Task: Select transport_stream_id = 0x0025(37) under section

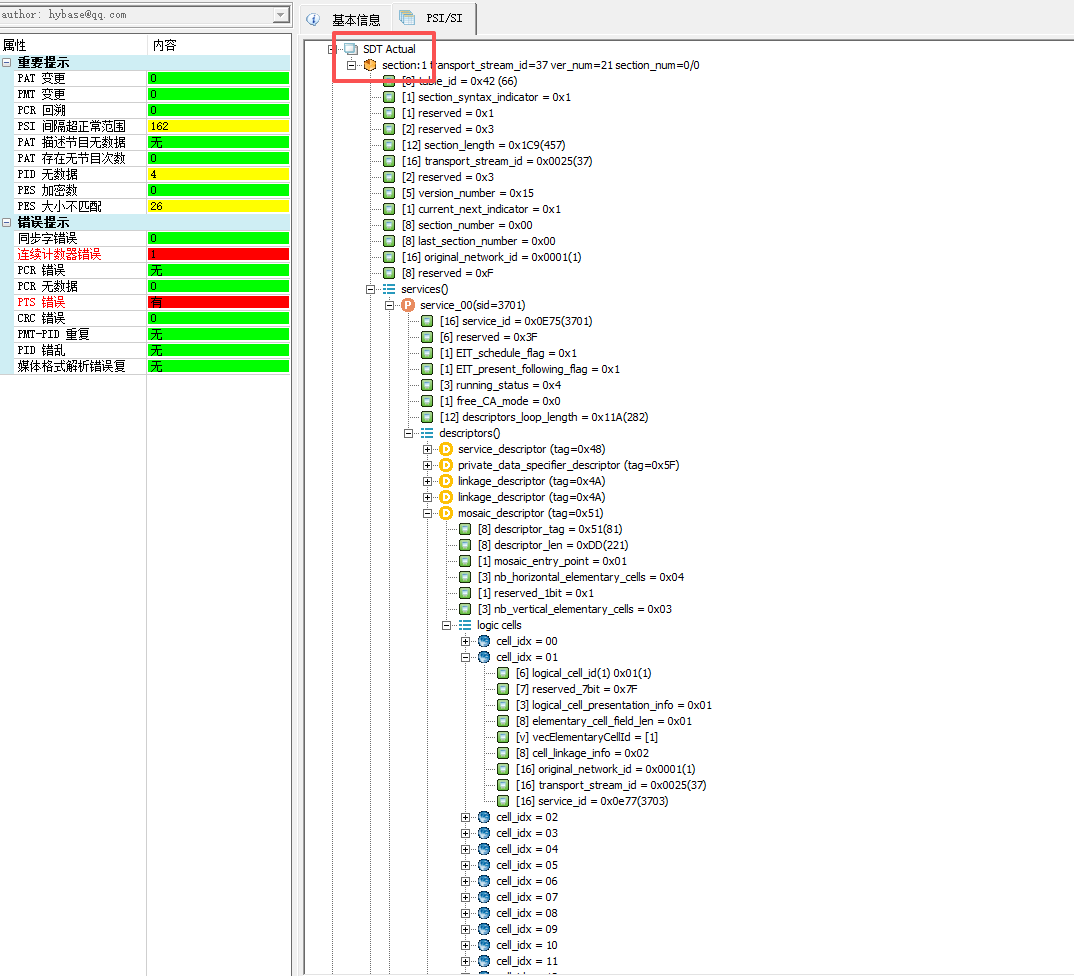Action: pyautogui.click(x=497, y=161)
